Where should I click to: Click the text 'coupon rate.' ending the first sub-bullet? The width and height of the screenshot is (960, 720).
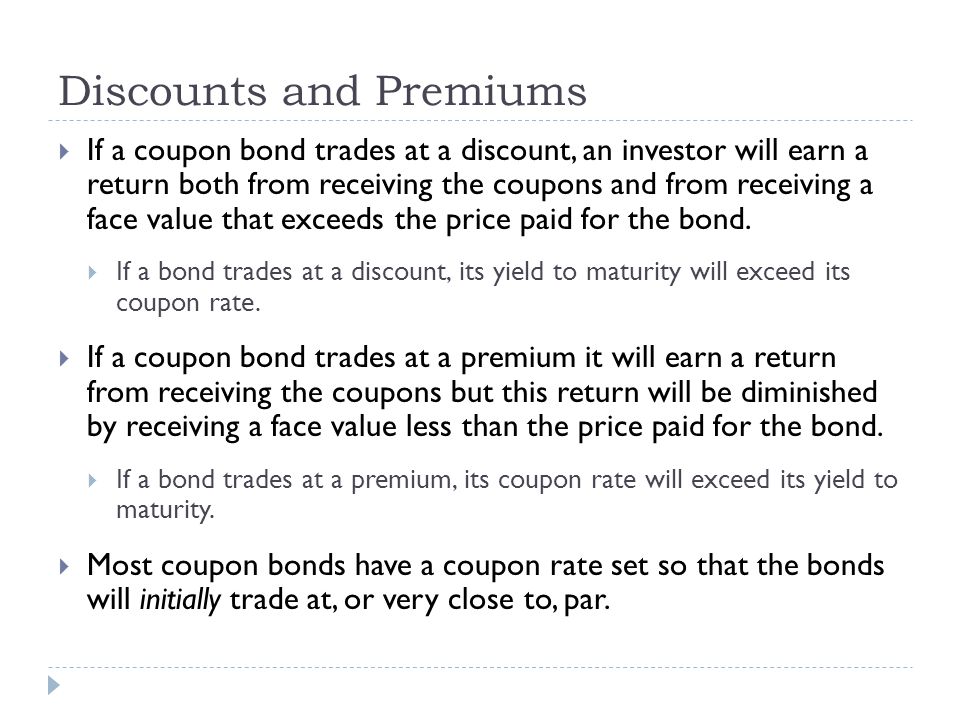click(x=188, y=303)
